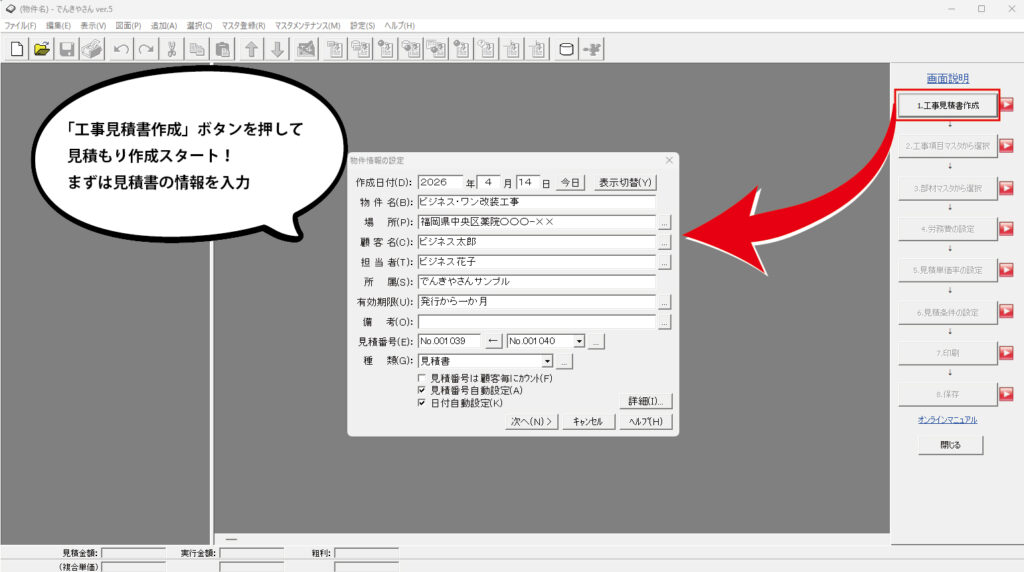
Task: Play the video icon beside 6.見積条件の設定
Action: click(x=1006, y=312)
